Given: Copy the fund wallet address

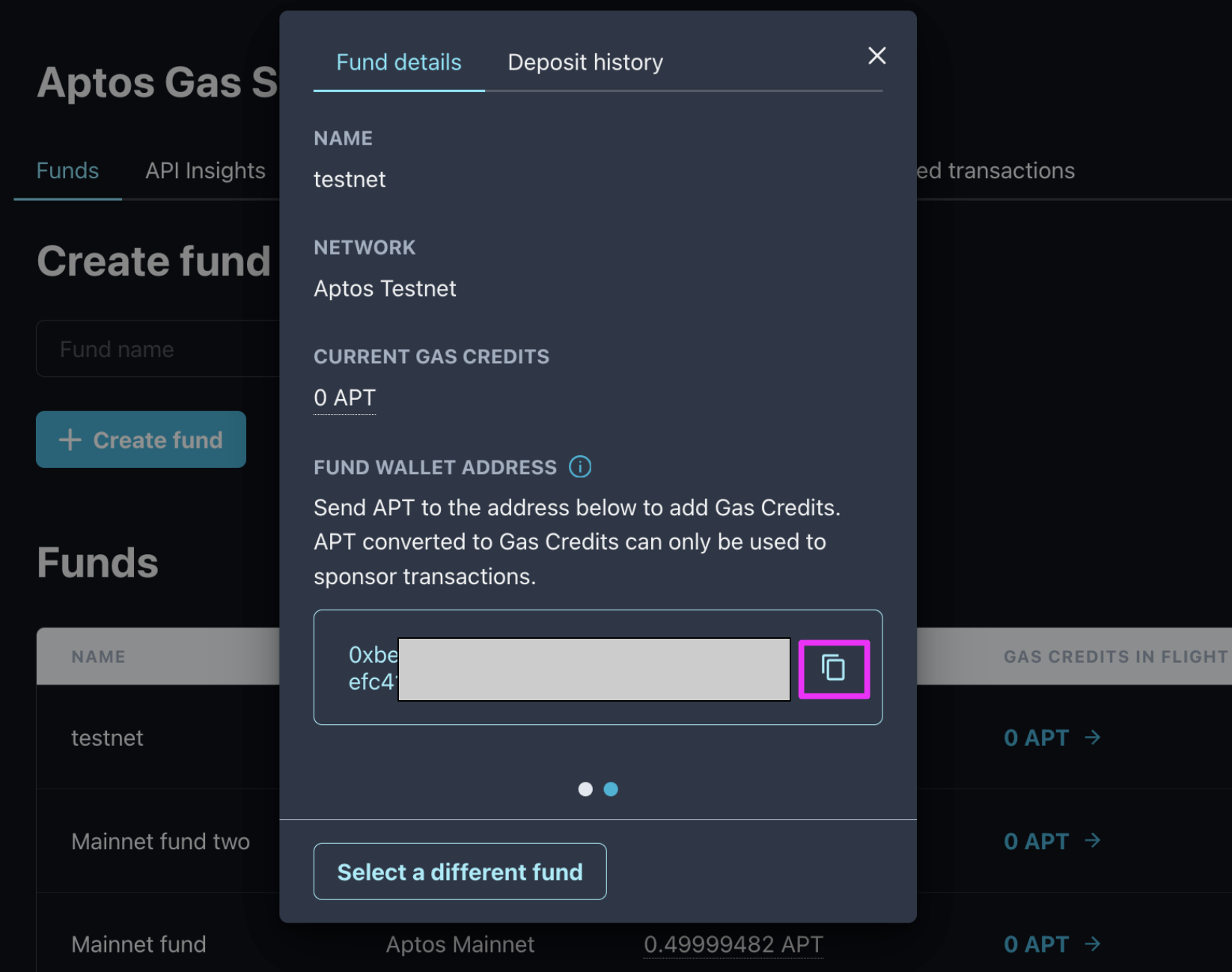Looking at the screenshot, I should (833, 668).
